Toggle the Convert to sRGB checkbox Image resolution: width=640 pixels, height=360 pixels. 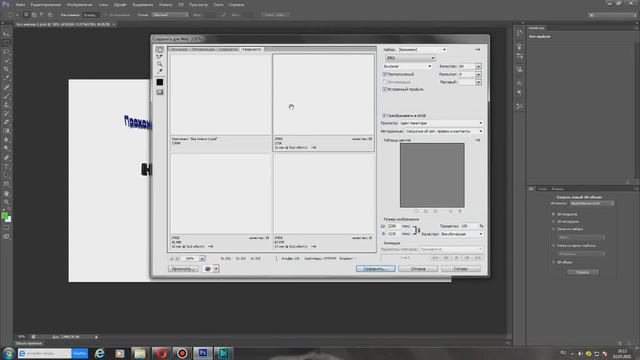[x=384, y=116]
